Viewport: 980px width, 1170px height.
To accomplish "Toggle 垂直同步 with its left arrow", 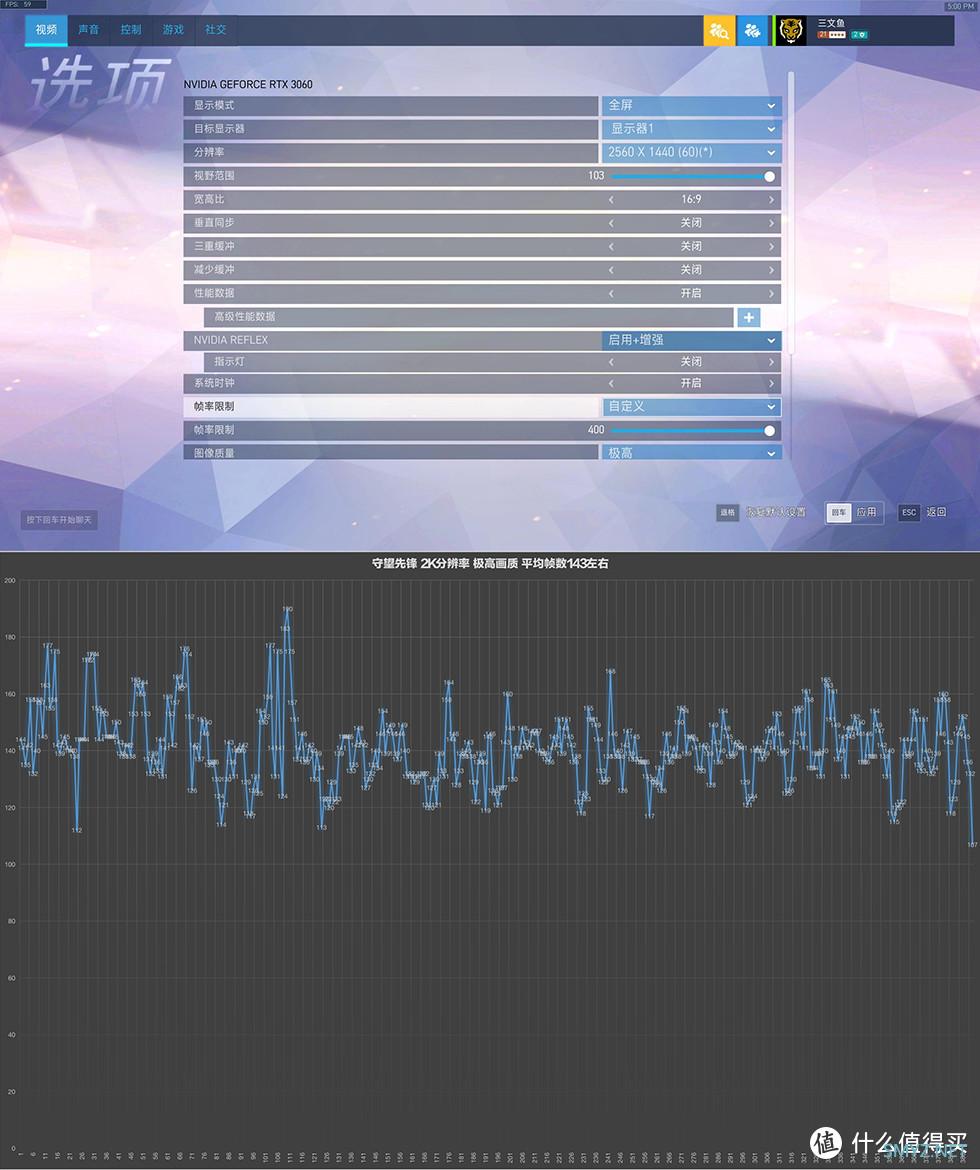I will tap(611, 223).
